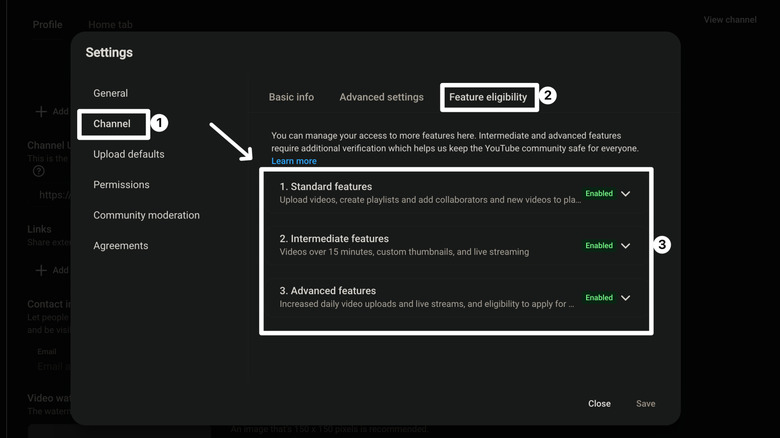Click the Increased daily video uploads description

[427, 304]
